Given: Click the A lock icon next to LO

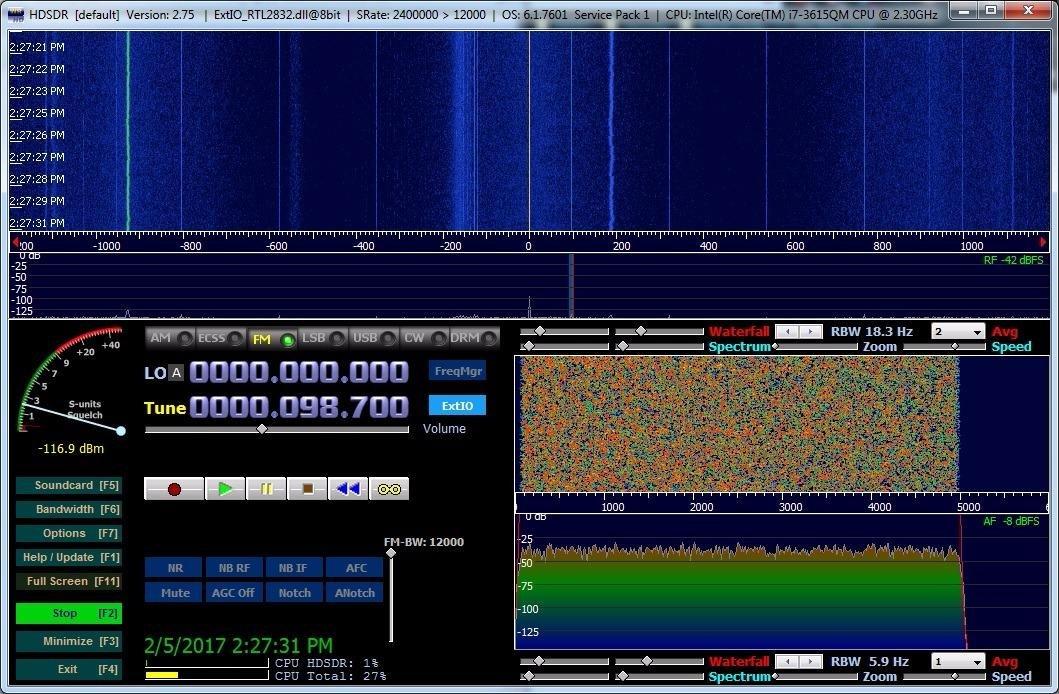Looking at the screenshot, I should (x=176, y=373).
